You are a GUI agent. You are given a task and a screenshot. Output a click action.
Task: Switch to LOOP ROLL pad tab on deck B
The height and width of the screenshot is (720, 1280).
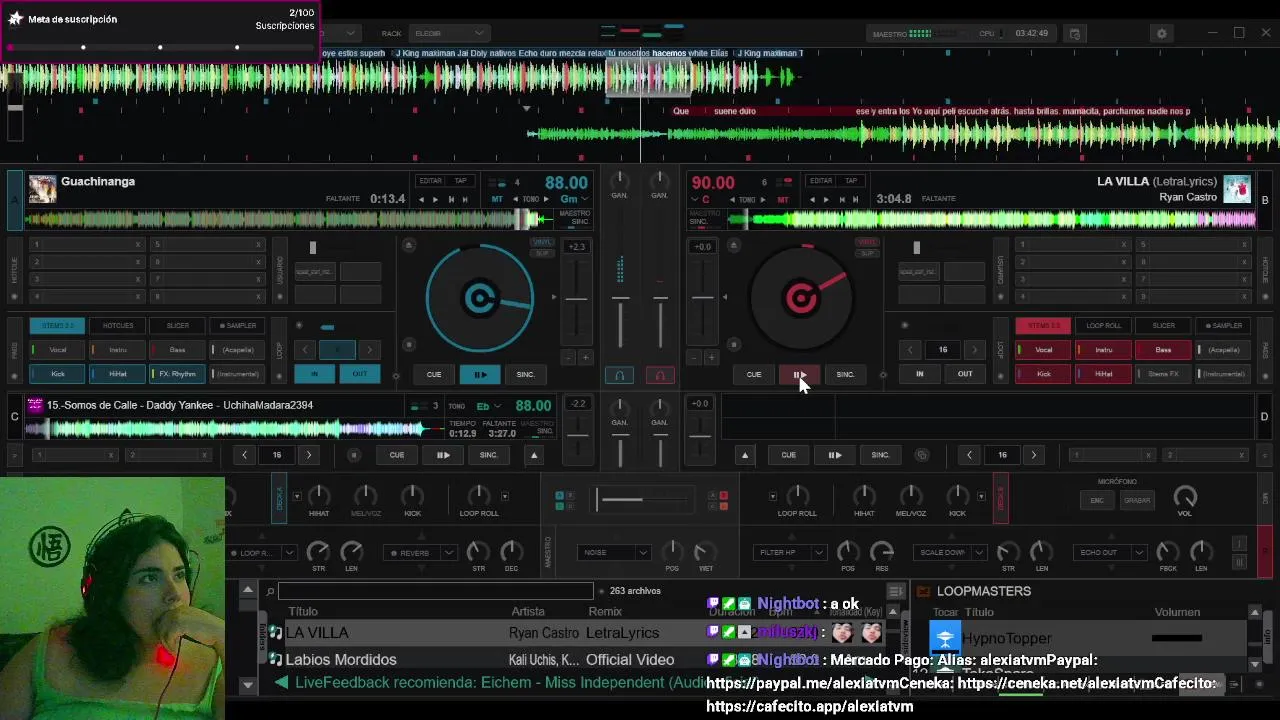1104,326
